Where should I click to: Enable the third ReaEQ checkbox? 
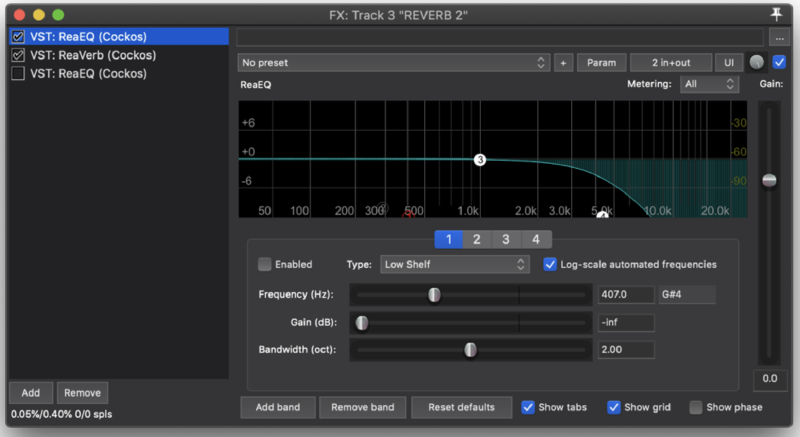point(18,73)
